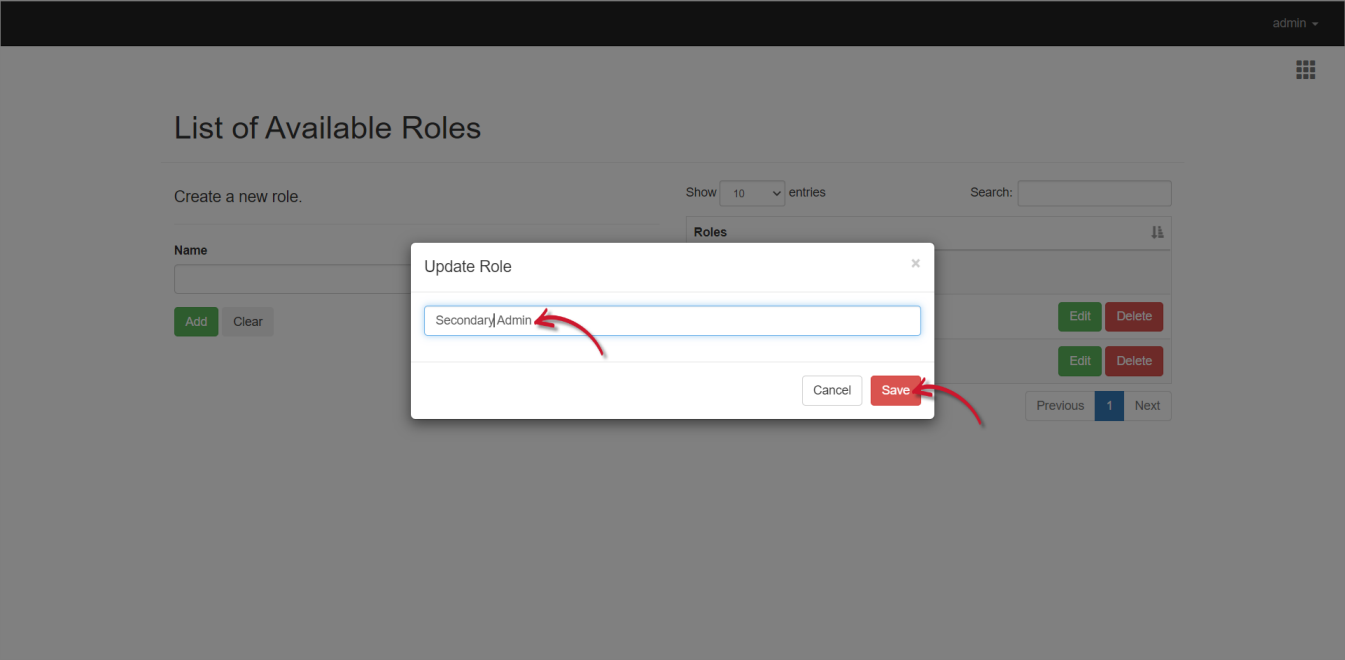Focus the Search box for roles
This screenshot has width=1345, height=660.
[x=1094, y=193]
